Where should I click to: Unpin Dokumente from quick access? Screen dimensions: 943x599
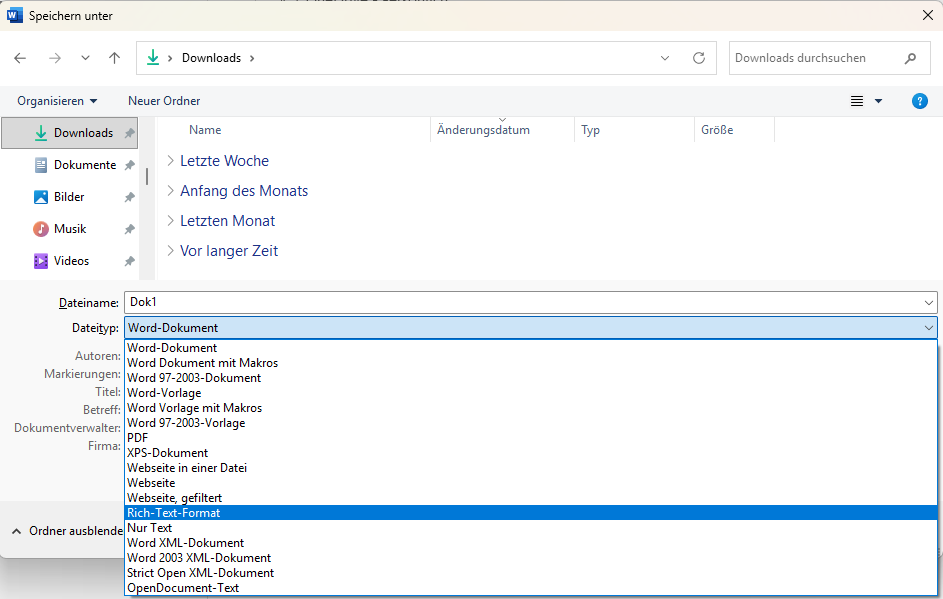129,166
